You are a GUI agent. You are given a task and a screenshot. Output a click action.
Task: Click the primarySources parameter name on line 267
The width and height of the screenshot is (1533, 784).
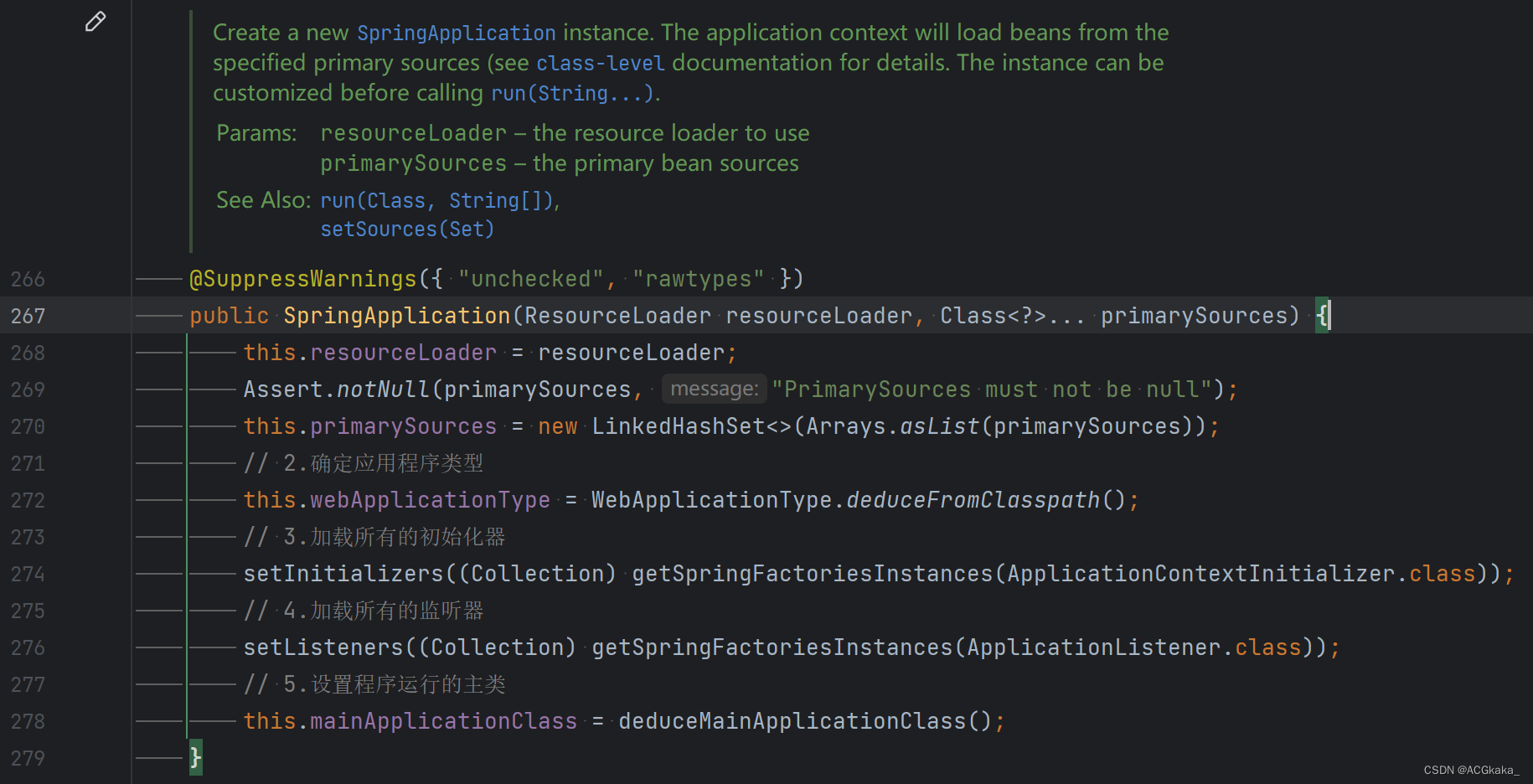(1194, 316)
